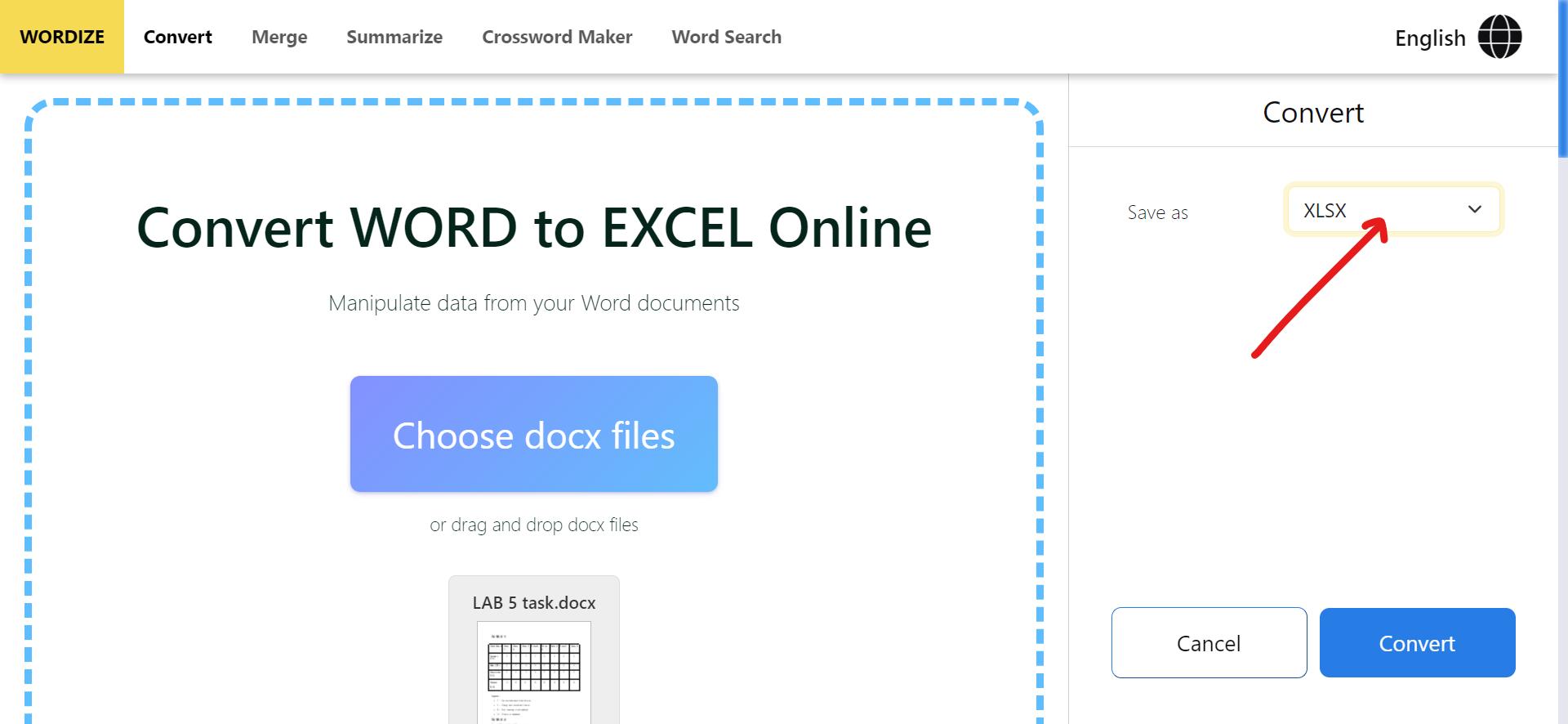Click the Choose docx files button
This screenshot has height=724, width=1568.
pyautogui.click(x=534, y=434)
